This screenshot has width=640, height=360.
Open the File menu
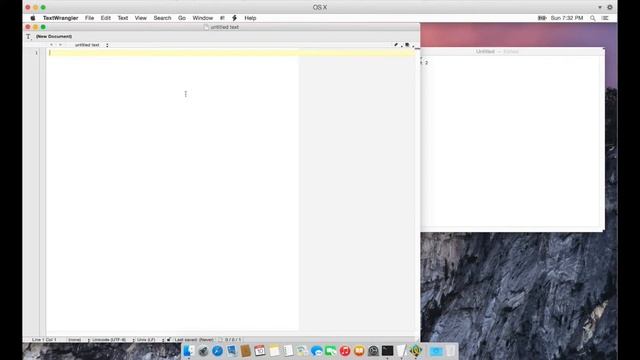(x=89, y=18)
